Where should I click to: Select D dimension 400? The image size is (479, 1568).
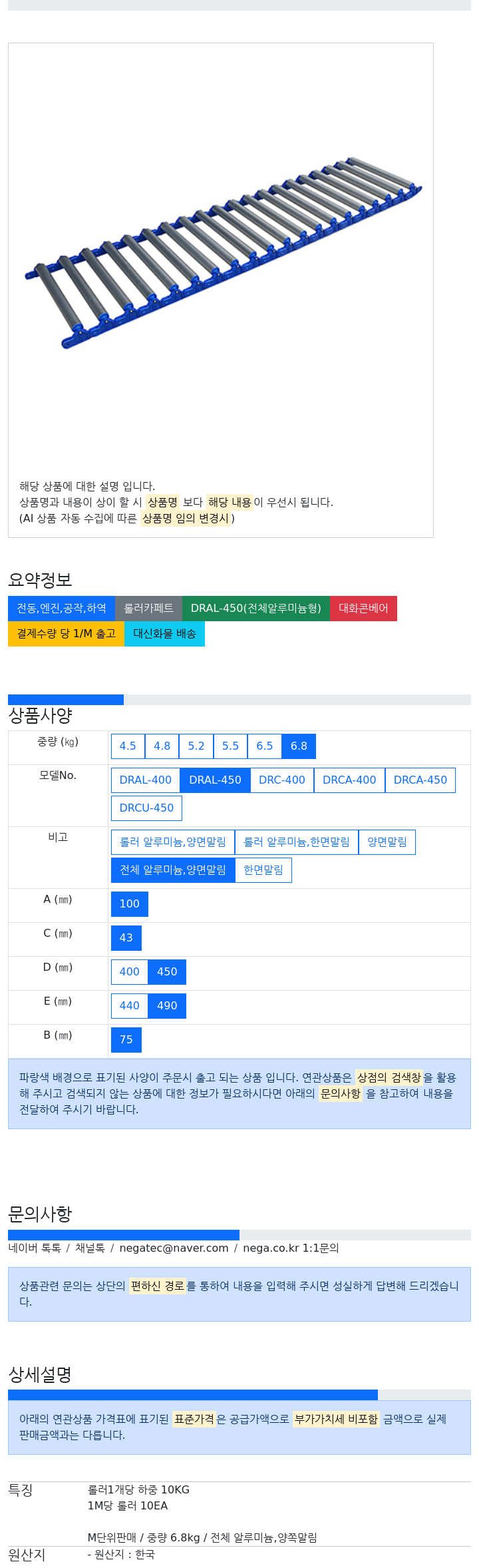[130, 972]
